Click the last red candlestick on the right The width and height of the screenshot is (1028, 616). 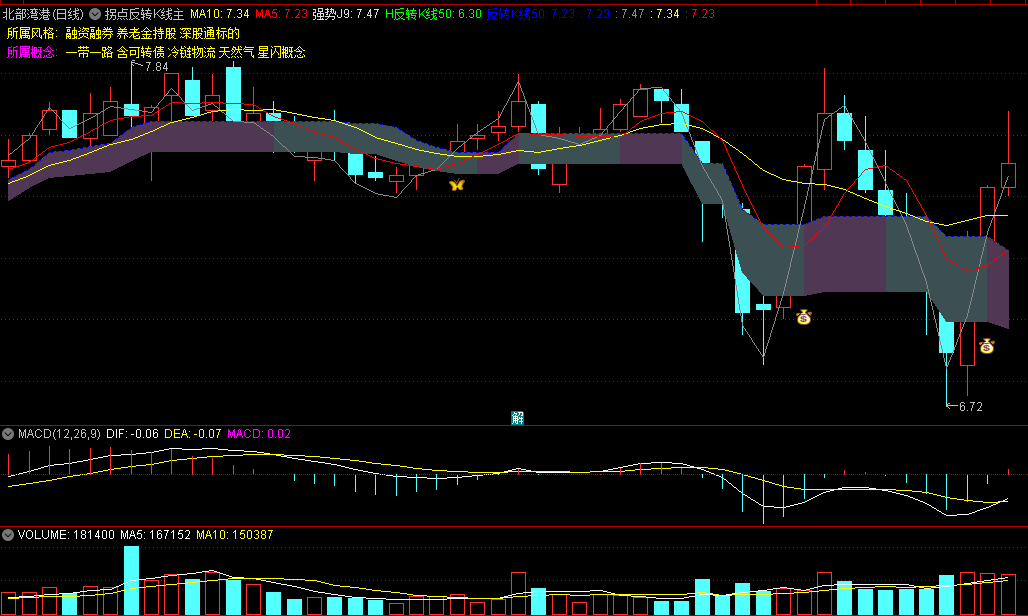pyautogui.click(x=1008, y=176)
